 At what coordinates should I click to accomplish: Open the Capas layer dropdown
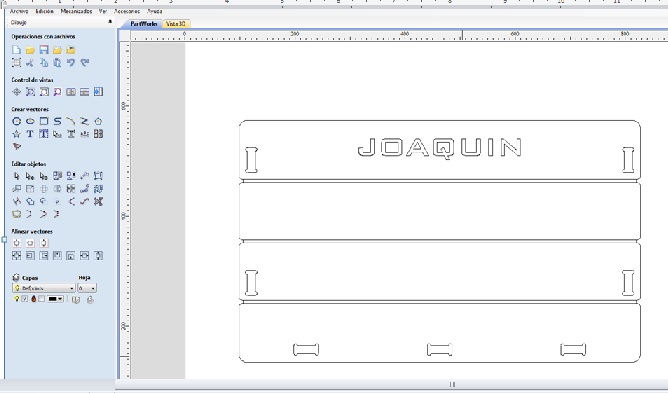pyautogui.click(x=43, y=288)
